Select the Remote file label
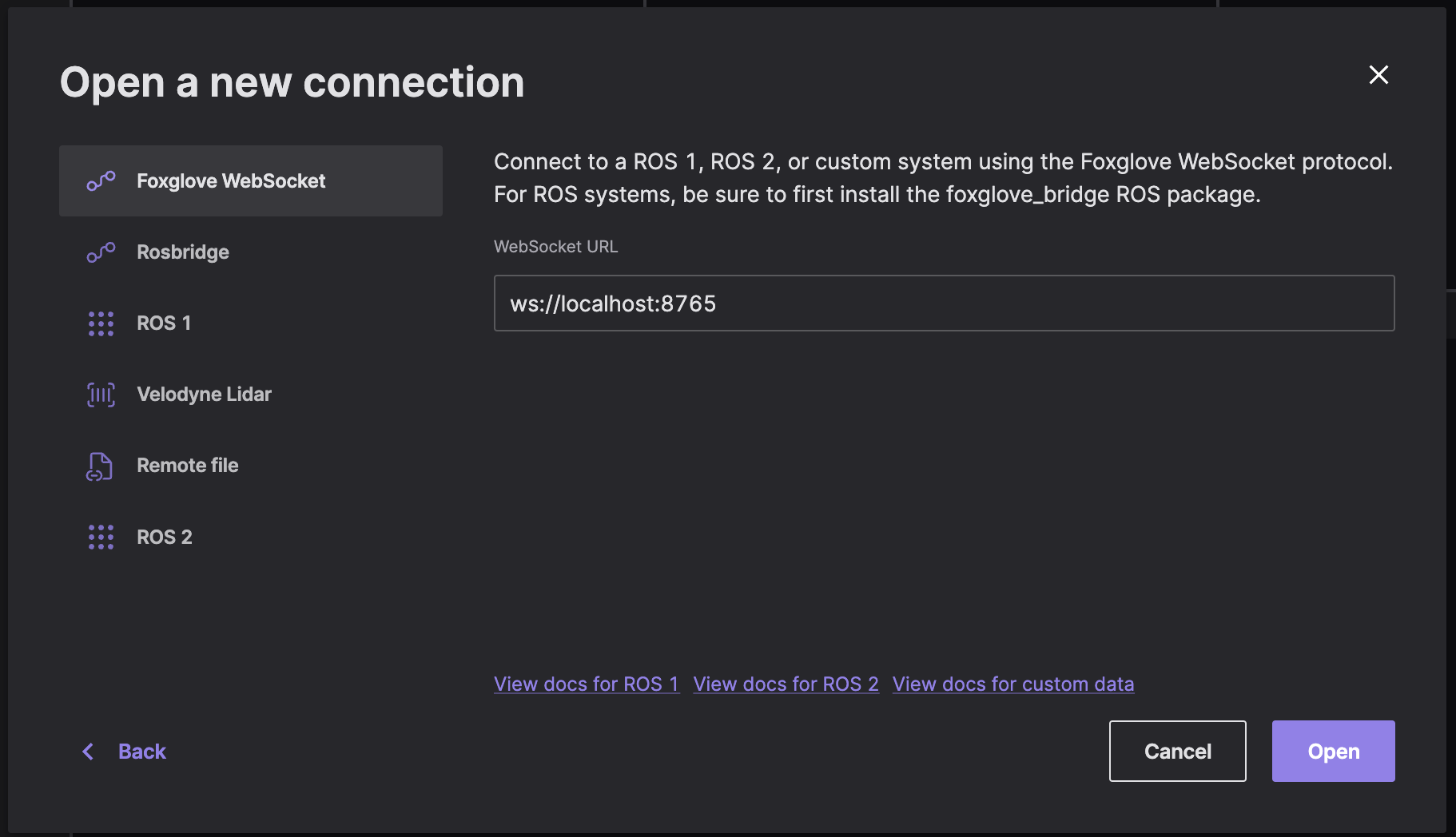1456x837 pixels. 188,466
